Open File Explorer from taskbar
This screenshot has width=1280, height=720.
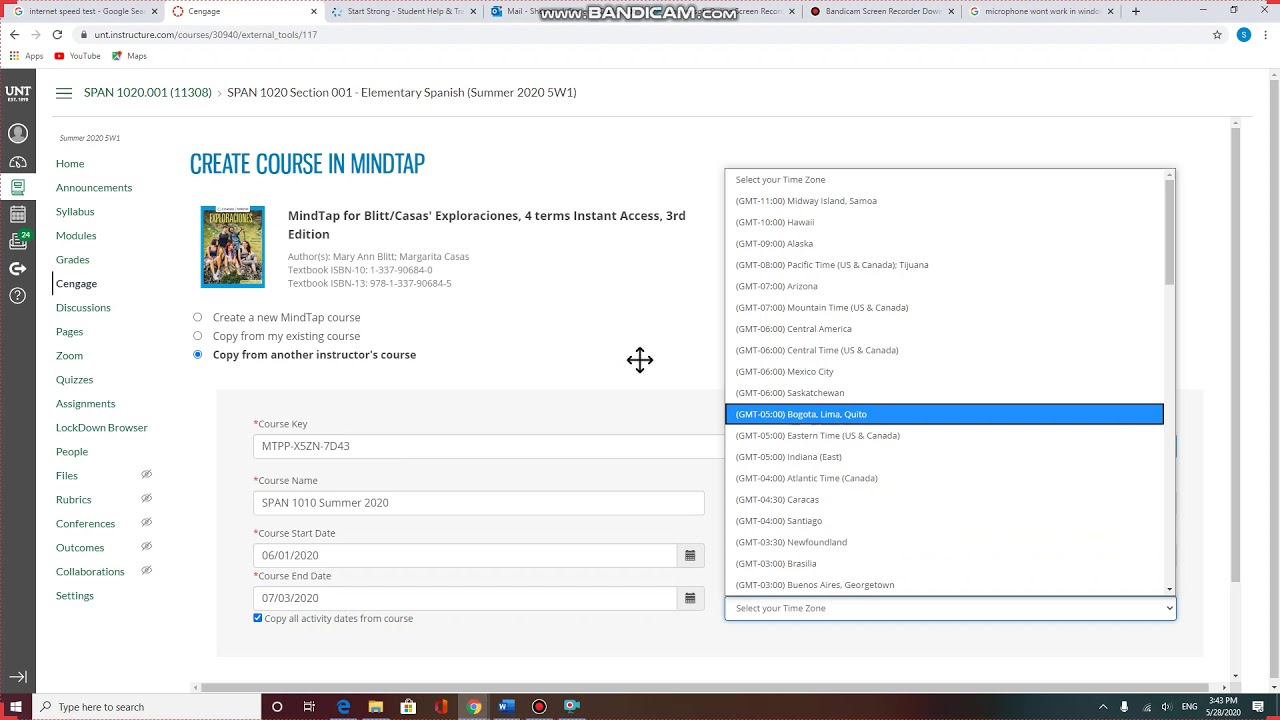[x=376, y=707]
